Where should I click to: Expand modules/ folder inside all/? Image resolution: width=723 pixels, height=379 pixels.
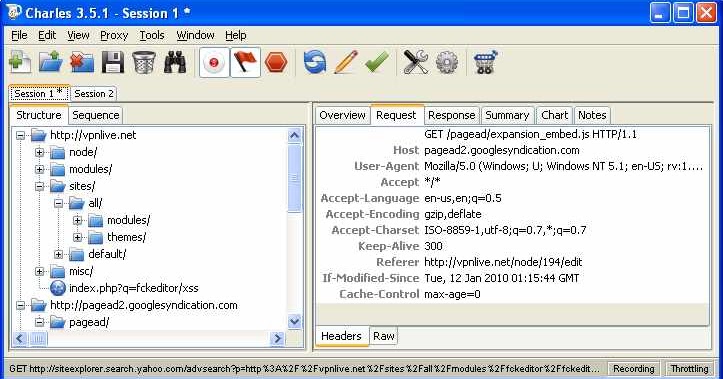pos(77,220)
